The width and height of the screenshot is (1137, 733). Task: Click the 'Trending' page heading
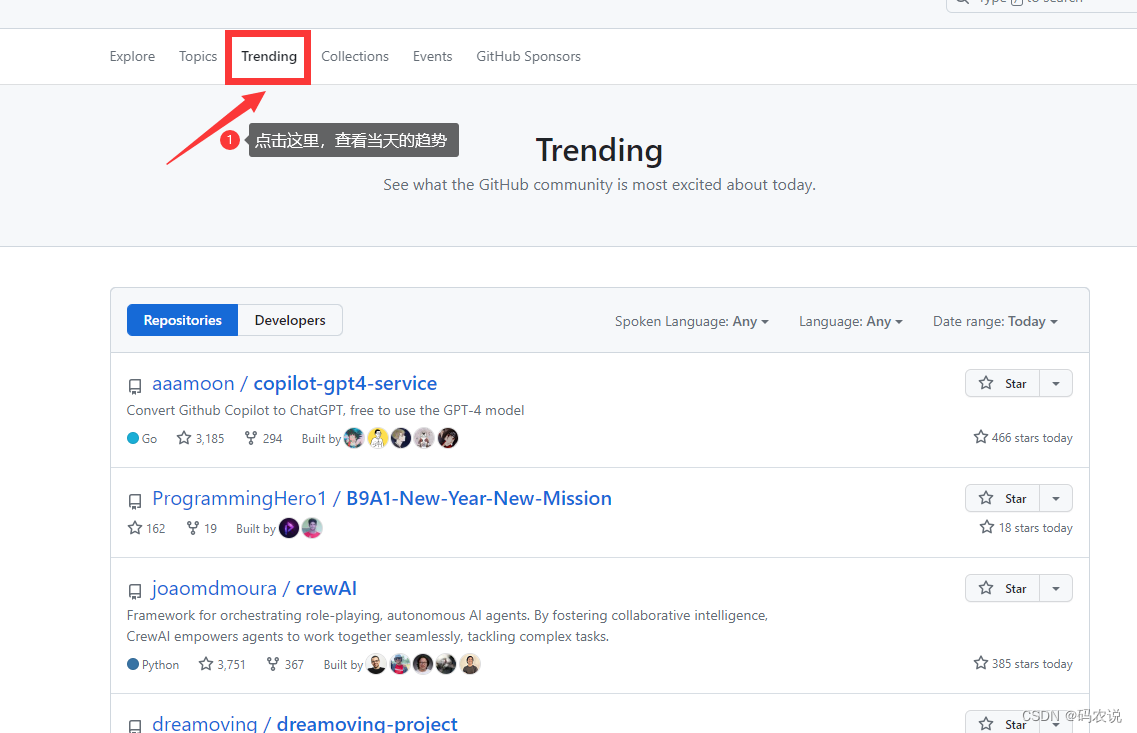tap(599, 151)
